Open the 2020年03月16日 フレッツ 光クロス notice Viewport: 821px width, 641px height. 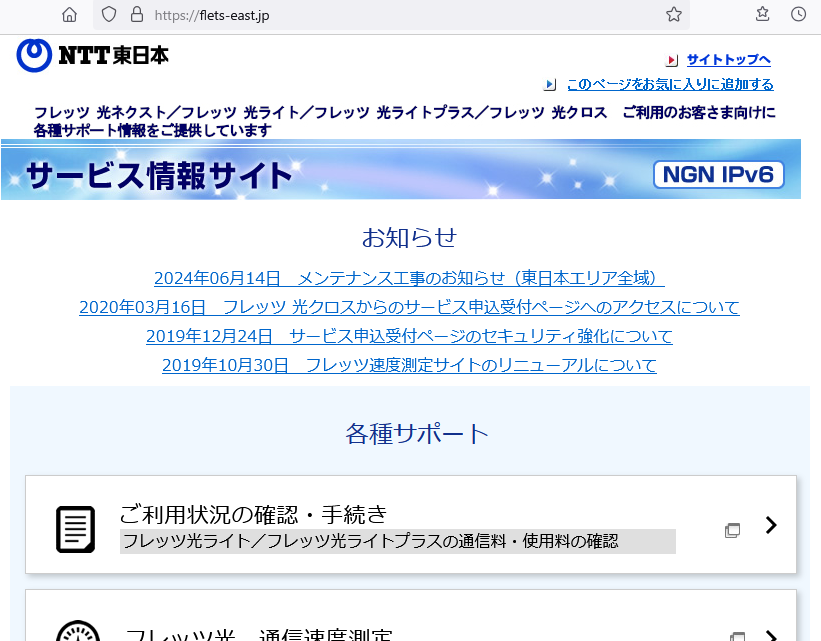coord(409,307)
